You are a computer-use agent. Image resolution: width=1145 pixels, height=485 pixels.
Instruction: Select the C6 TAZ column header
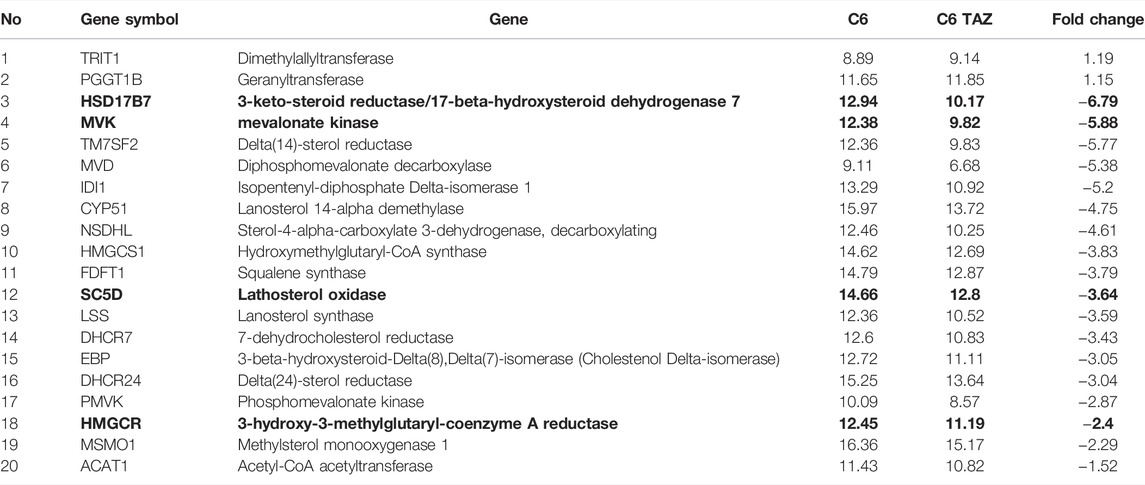[964, 20]
